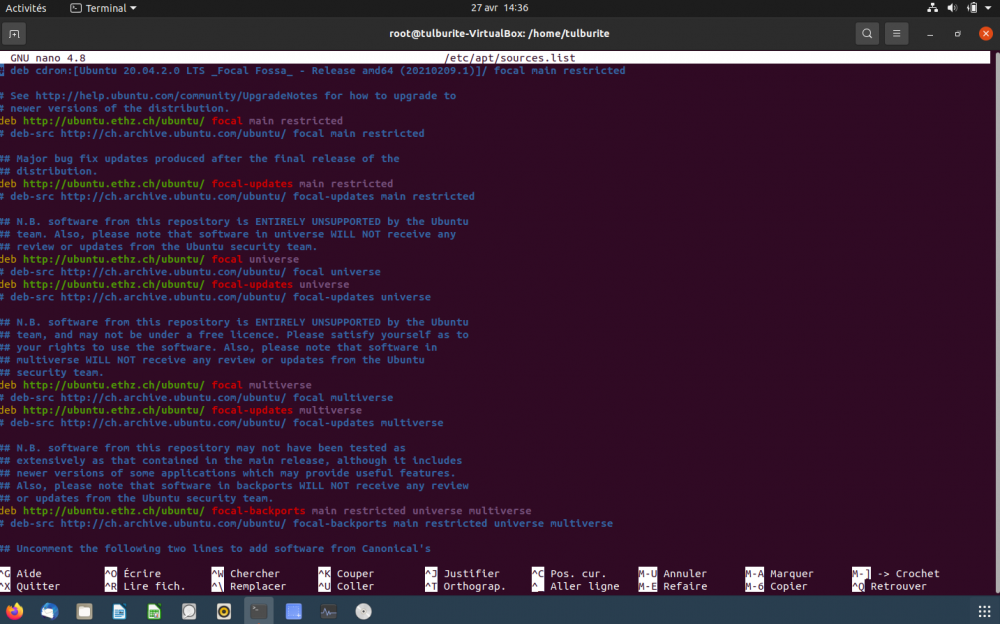The width and height of the screenshot is (1000, 624).
Task: Place cursor on 'focal main restricted' deb line
Action: point(172,121)
